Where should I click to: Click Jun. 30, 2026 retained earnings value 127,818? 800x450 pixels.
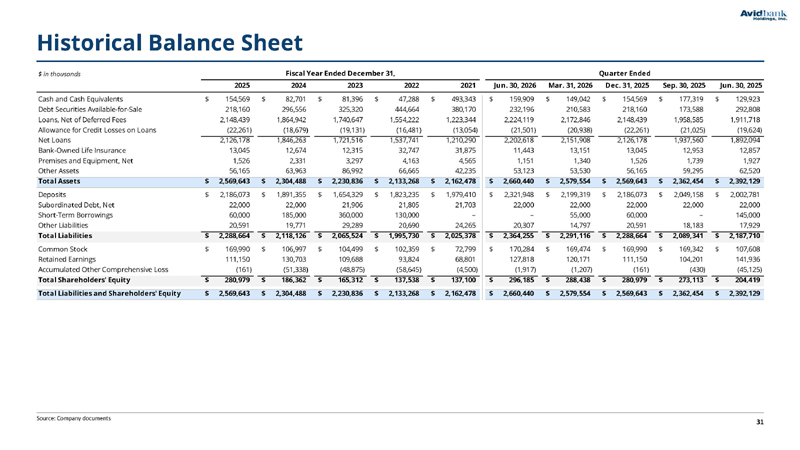521,259
